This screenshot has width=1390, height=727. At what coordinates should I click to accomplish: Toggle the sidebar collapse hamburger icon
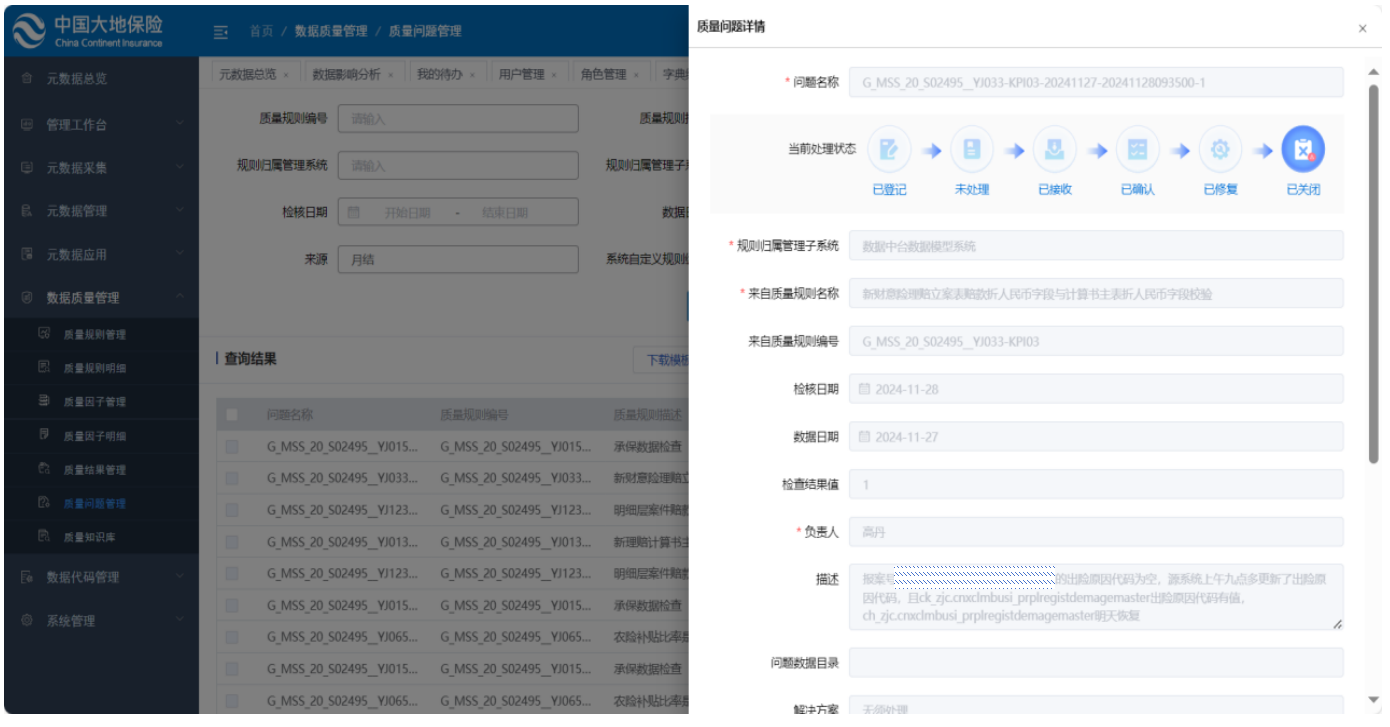pos(221,31)
